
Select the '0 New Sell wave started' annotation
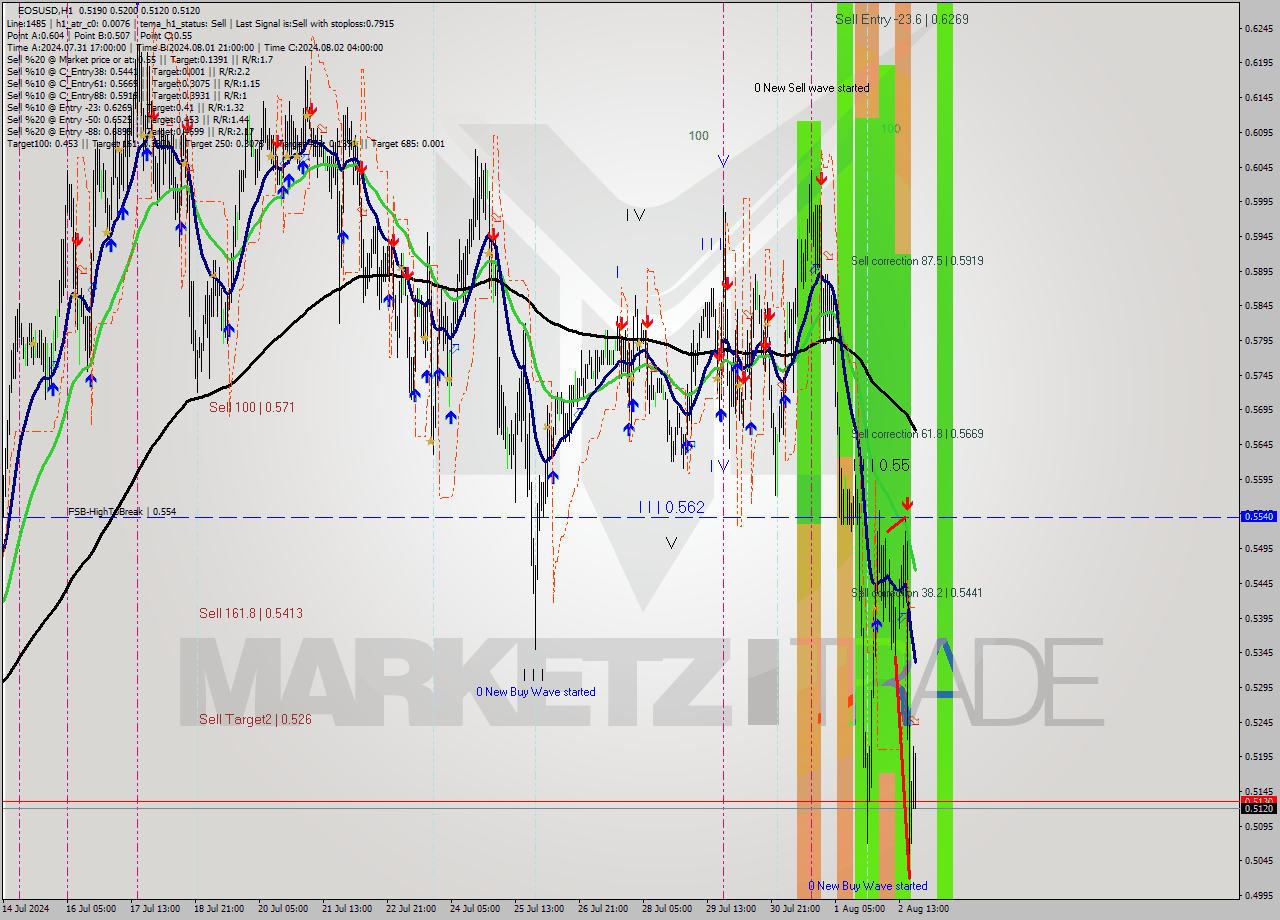coord(811,88)
